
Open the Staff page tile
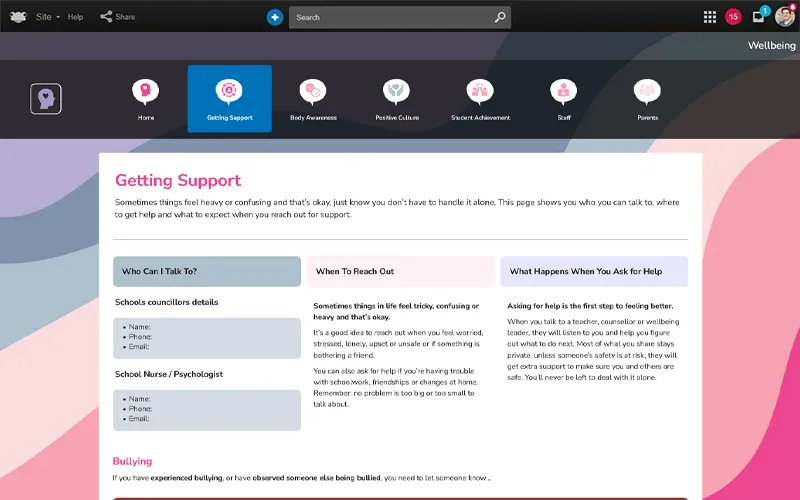click(x=564, y=98)
